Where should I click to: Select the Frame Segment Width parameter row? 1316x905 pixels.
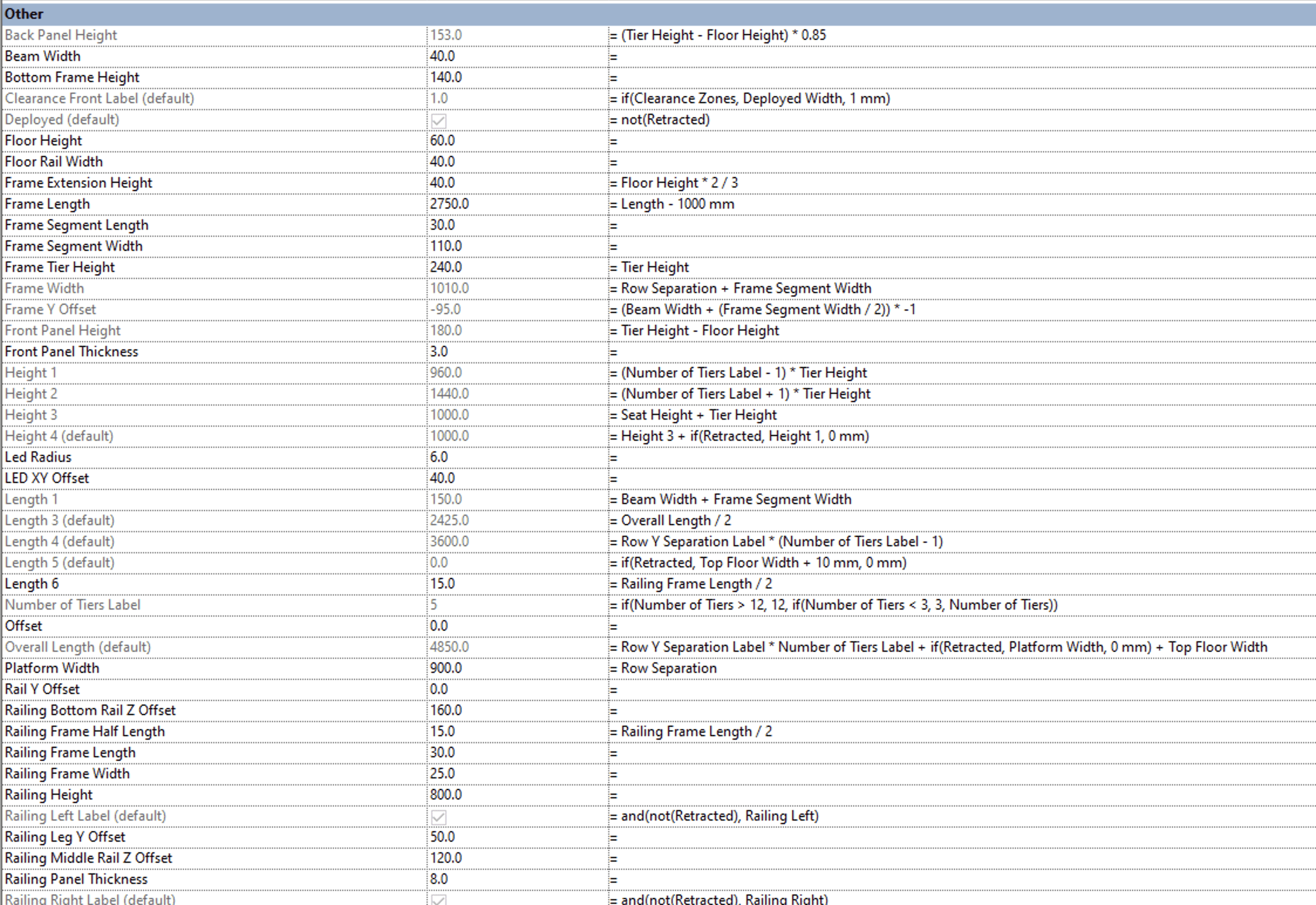(74, 246)
